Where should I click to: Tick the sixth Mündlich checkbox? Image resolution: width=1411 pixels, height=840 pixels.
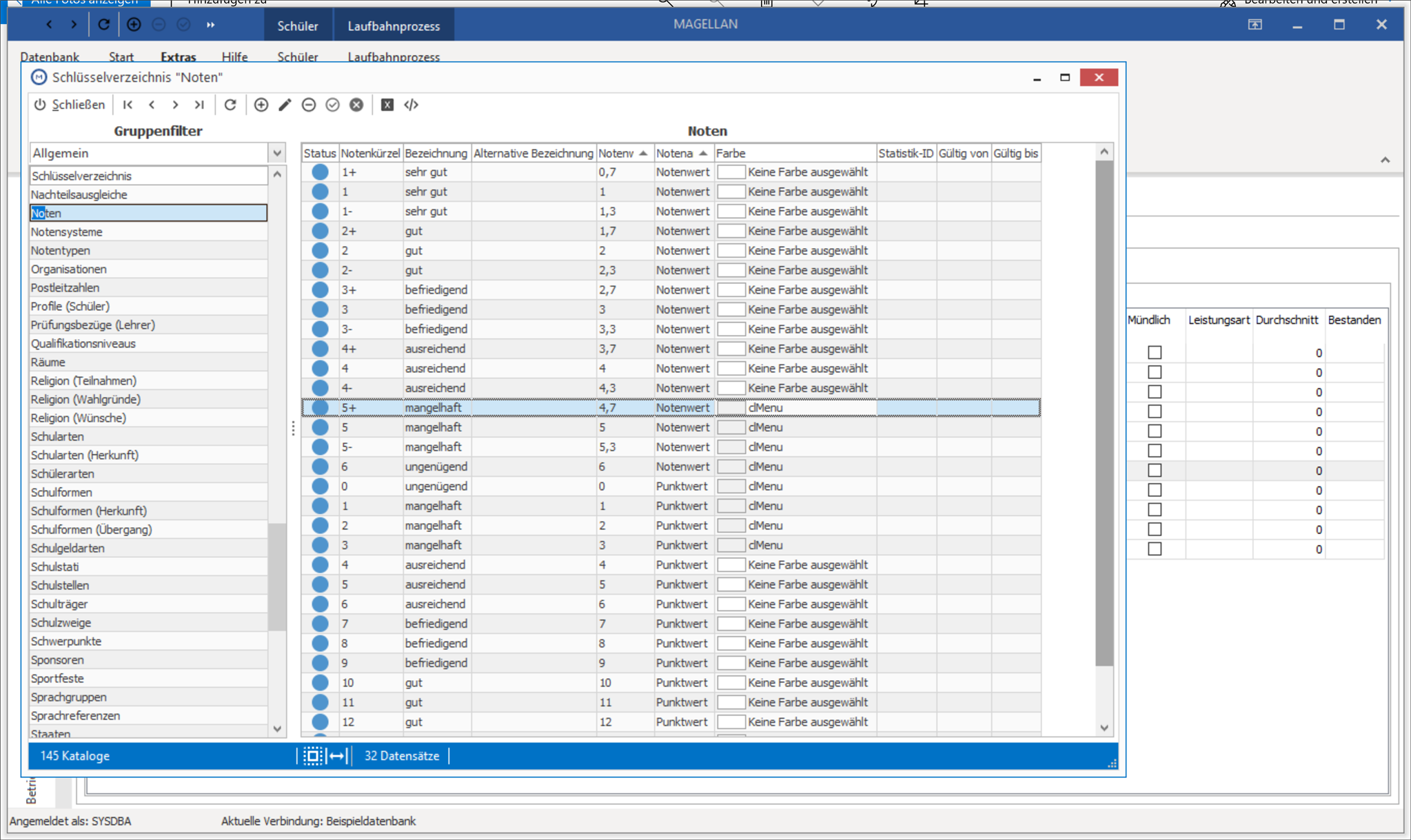(1155, 451)
